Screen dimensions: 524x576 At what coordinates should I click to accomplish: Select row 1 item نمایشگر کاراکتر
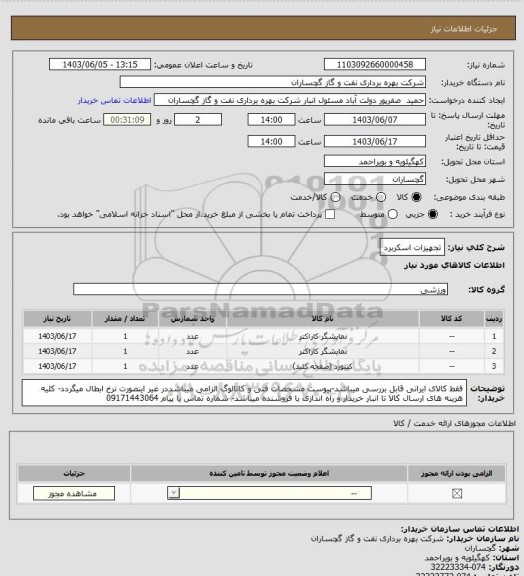[x=322, y=336]
